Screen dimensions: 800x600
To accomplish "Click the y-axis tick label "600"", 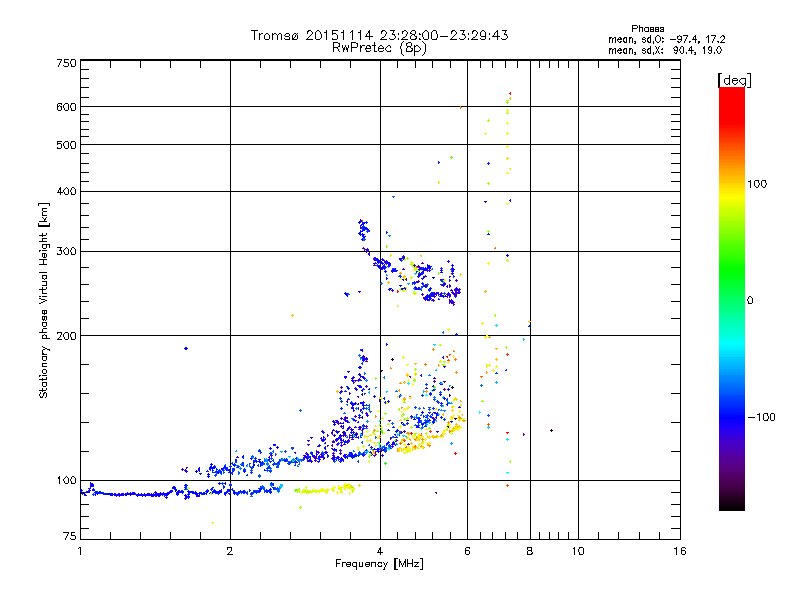I will pos(66,107).
